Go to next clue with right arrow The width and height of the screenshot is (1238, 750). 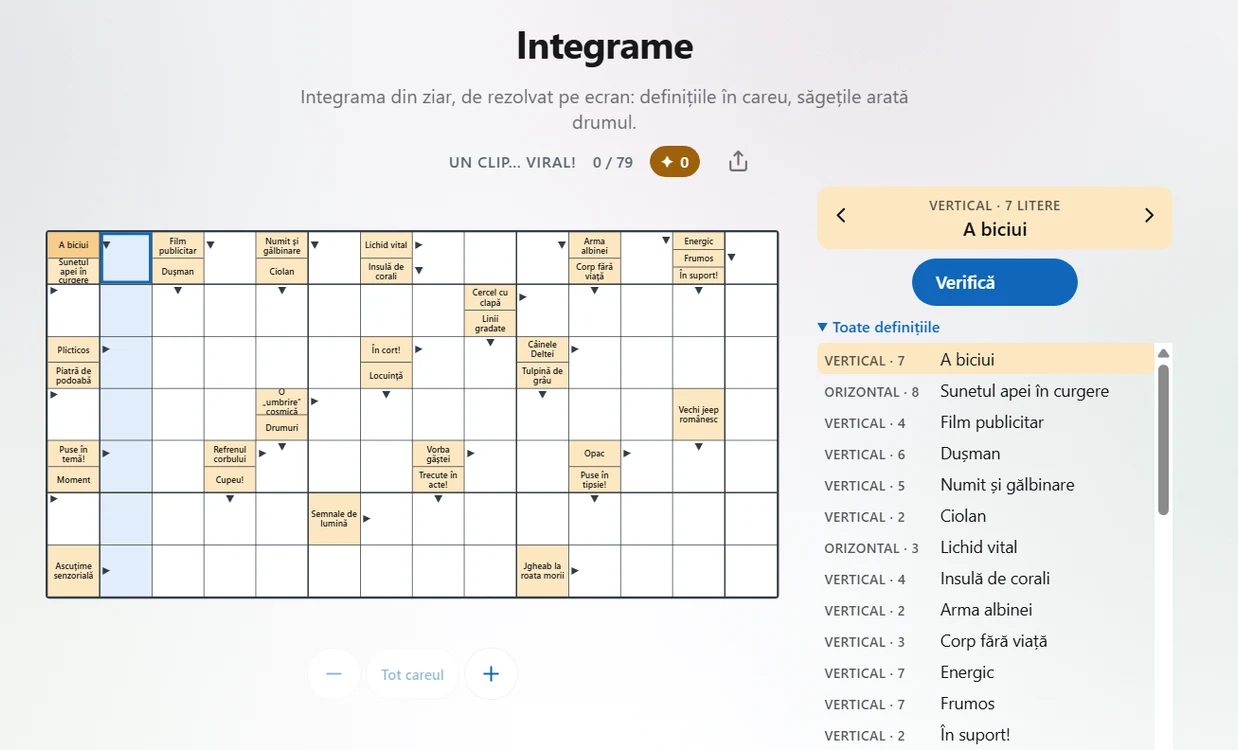pos(1149,216)
